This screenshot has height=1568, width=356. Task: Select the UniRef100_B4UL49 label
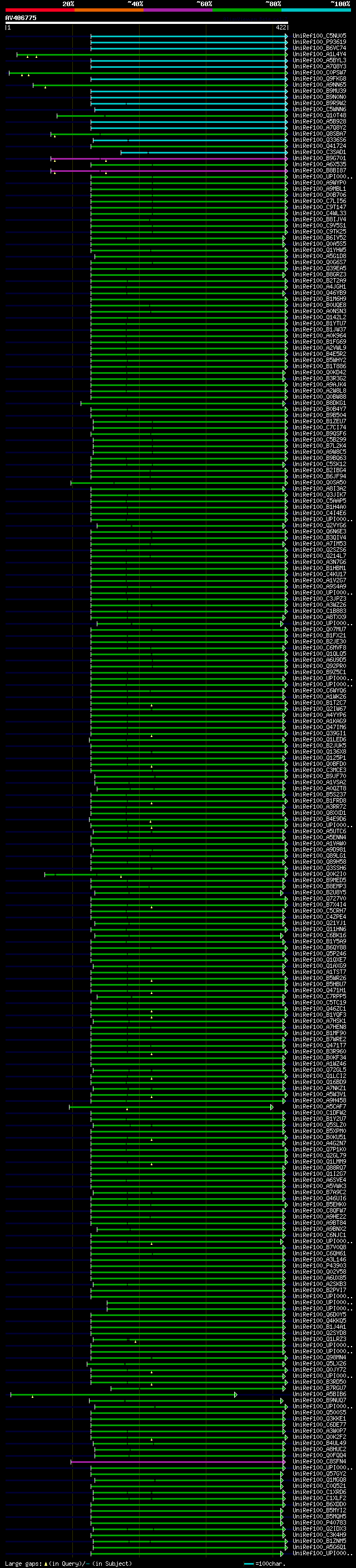pos(319,1443)
